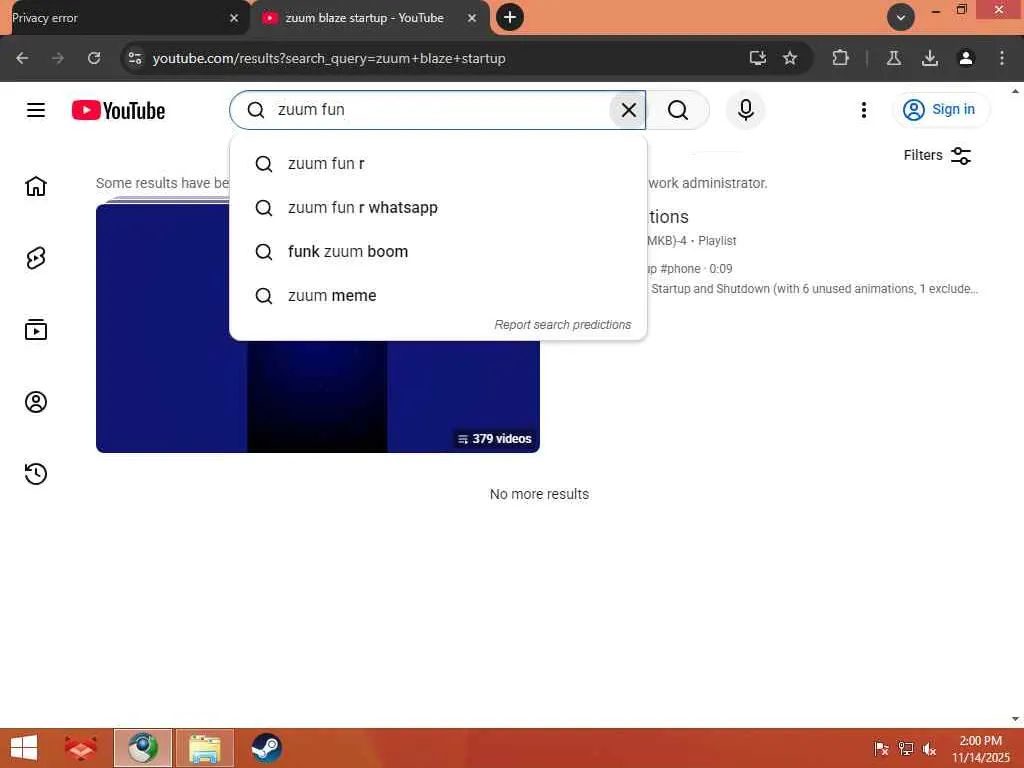This screenshot has width=1024, height=768.
Task: Open the 'Startup and Shutdown' video line
Action: click(x=814, y=289)
